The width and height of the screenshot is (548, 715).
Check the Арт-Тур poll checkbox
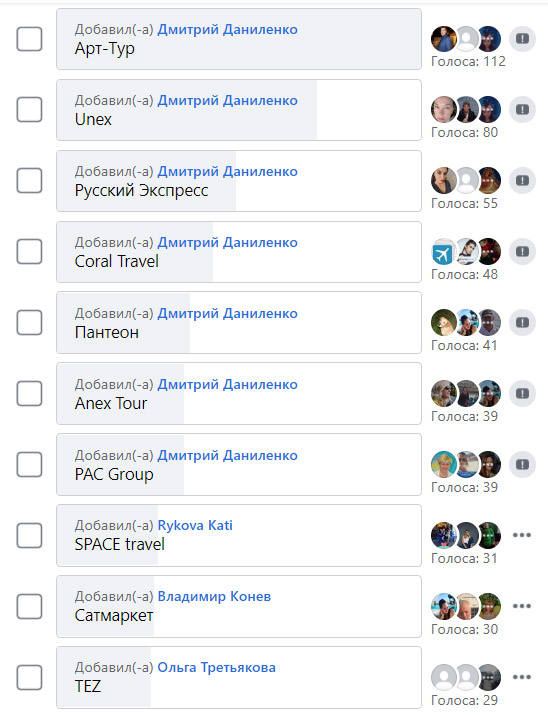(30, 39)
